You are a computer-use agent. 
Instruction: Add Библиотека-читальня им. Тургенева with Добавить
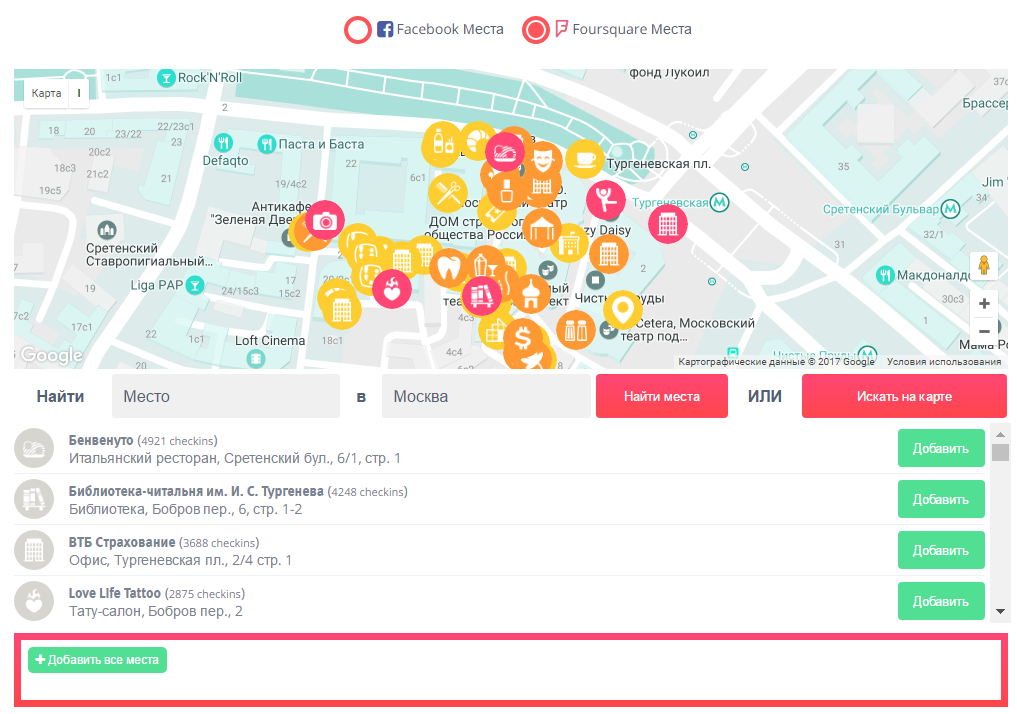941,499
